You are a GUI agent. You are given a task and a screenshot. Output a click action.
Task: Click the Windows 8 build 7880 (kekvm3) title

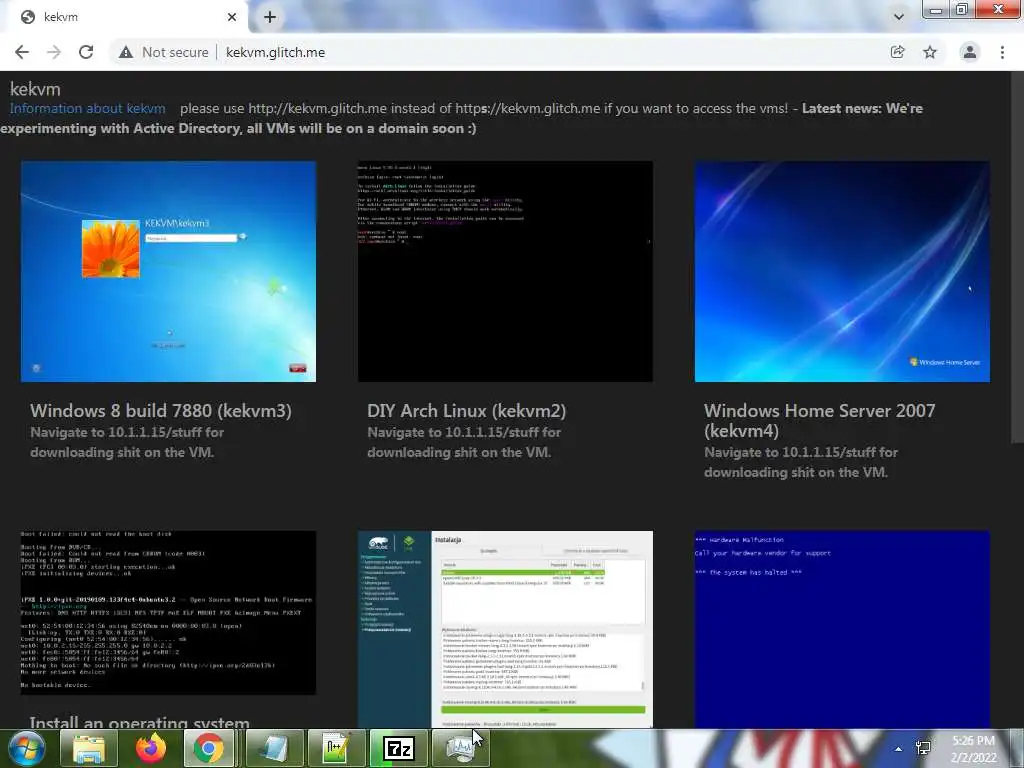coord(161,411)
